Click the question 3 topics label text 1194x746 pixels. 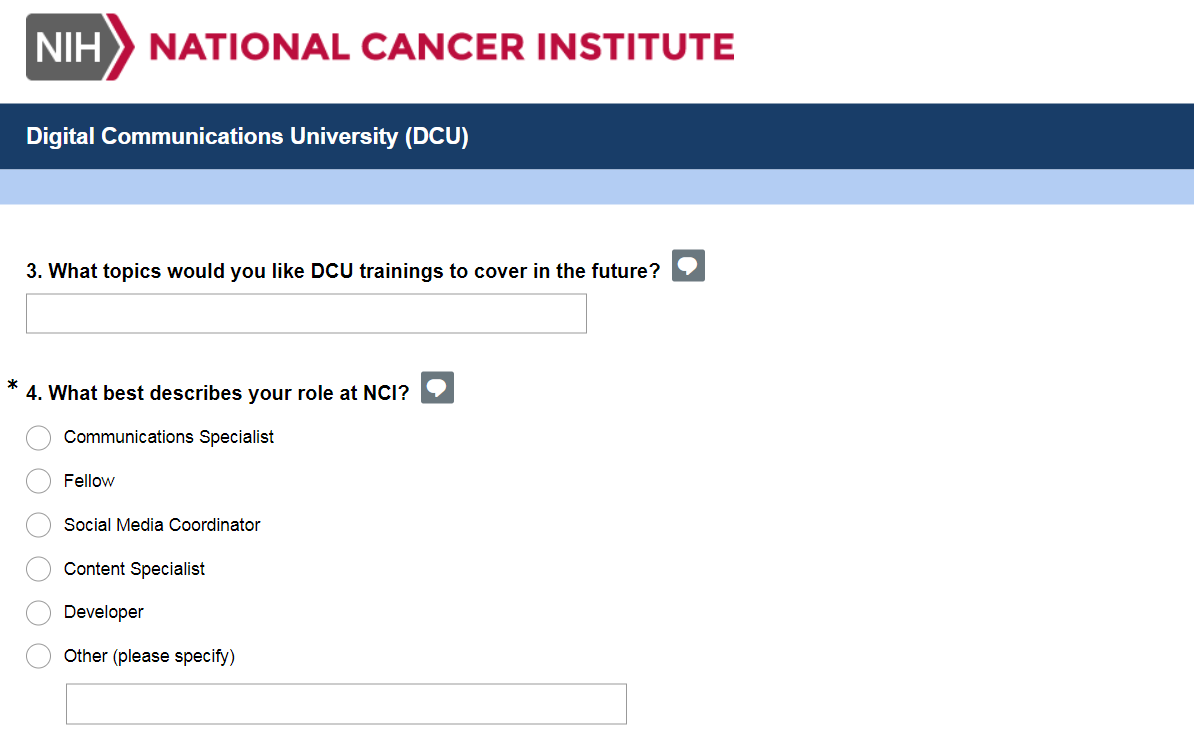click(343, 271)
